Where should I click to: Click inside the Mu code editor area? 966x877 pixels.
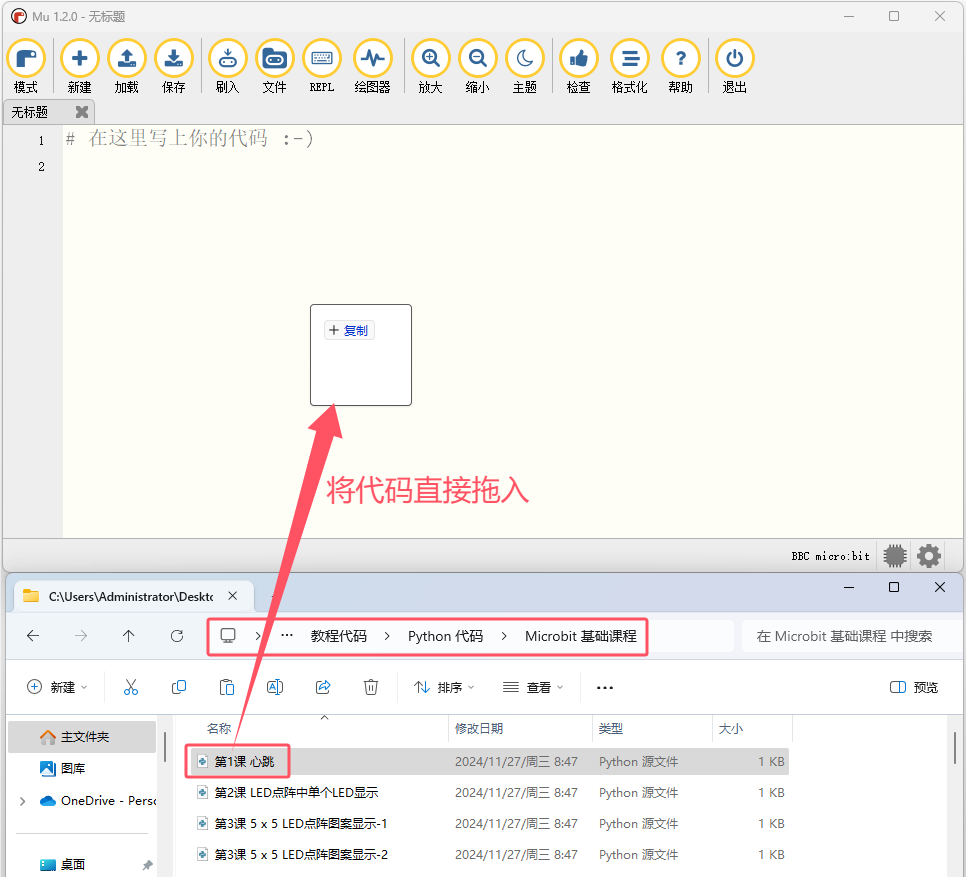coord(511,333)
